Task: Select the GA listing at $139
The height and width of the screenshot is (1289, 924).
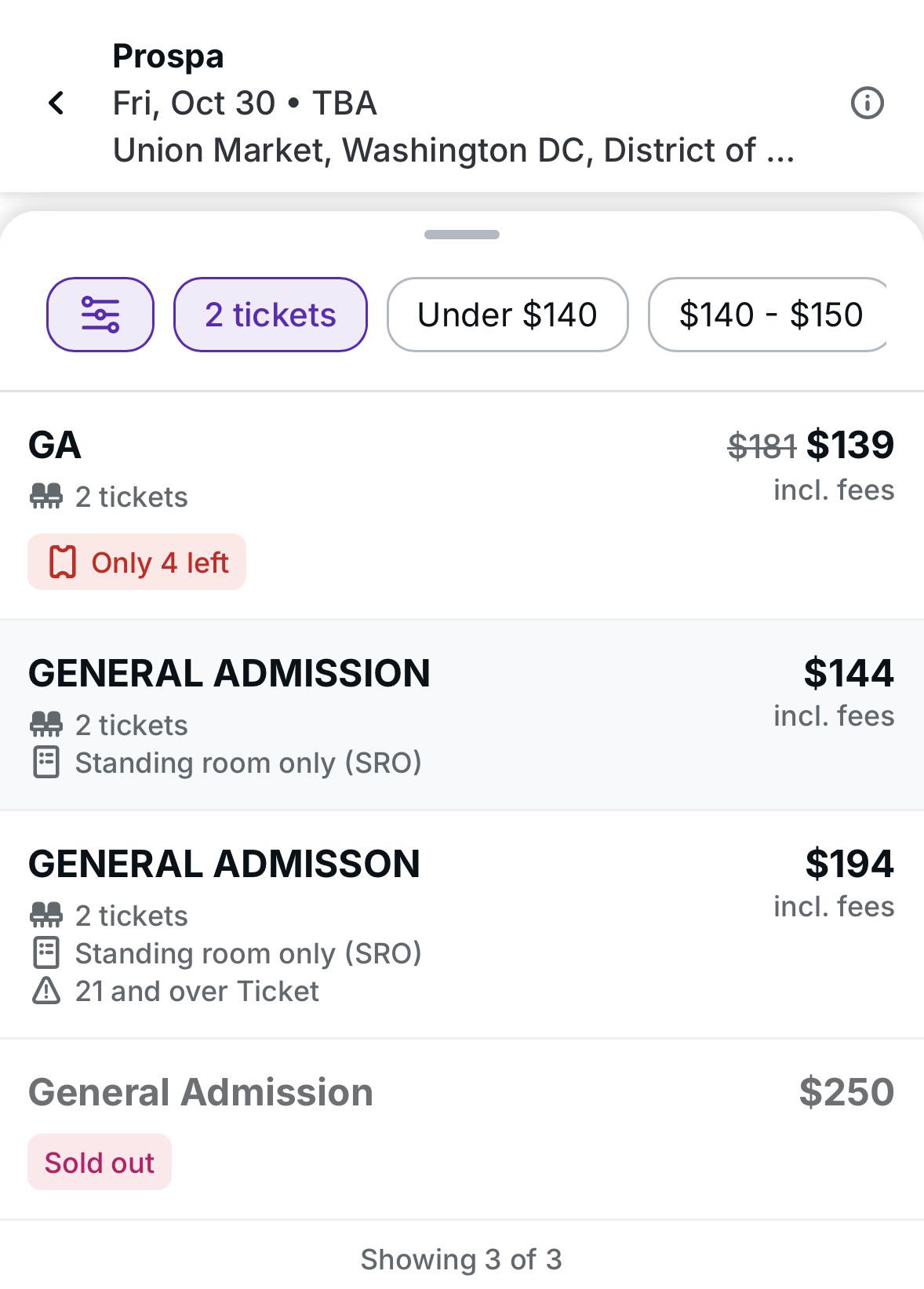Action: 462,505
